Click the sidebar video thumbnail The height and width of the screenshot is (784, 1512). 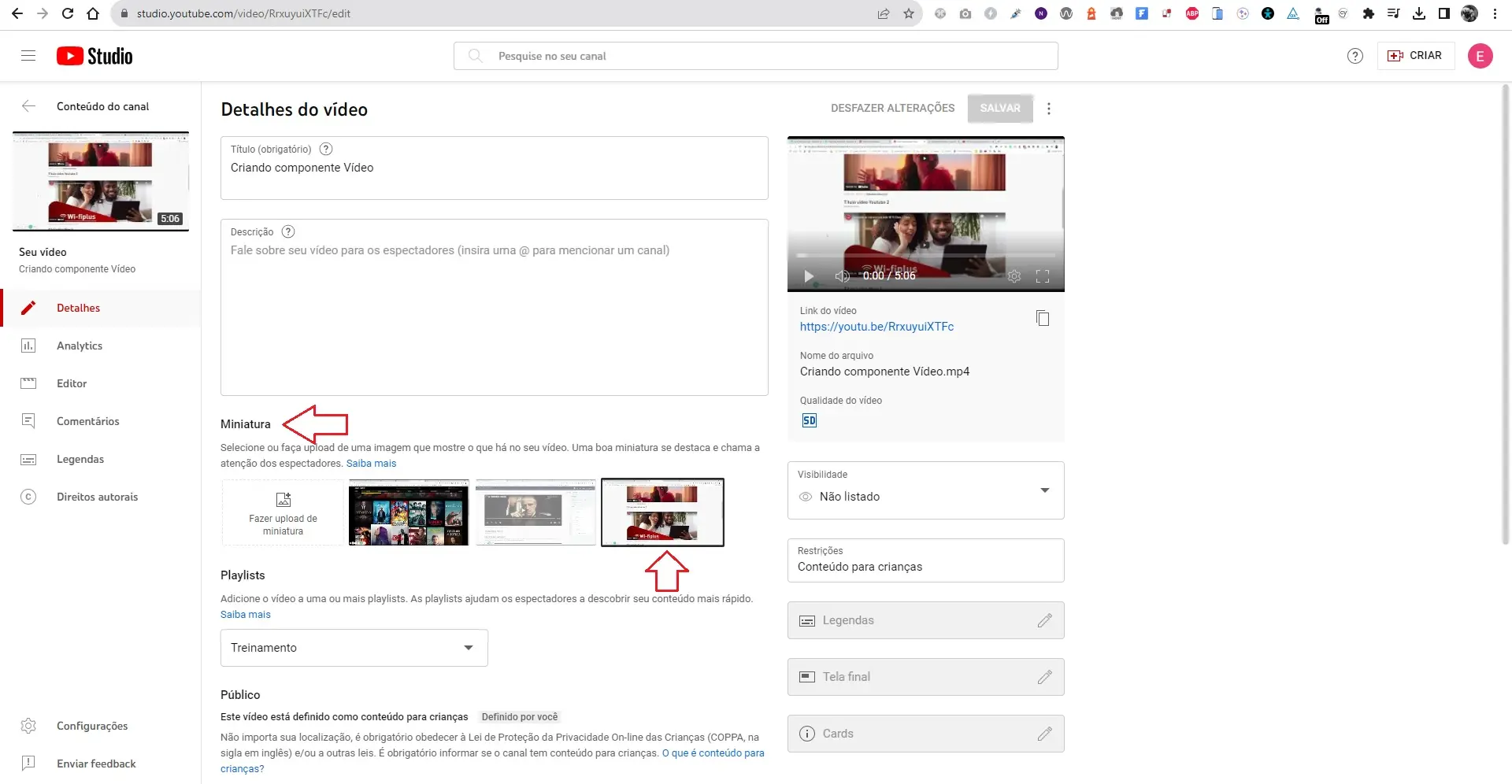tap(101, 181)
